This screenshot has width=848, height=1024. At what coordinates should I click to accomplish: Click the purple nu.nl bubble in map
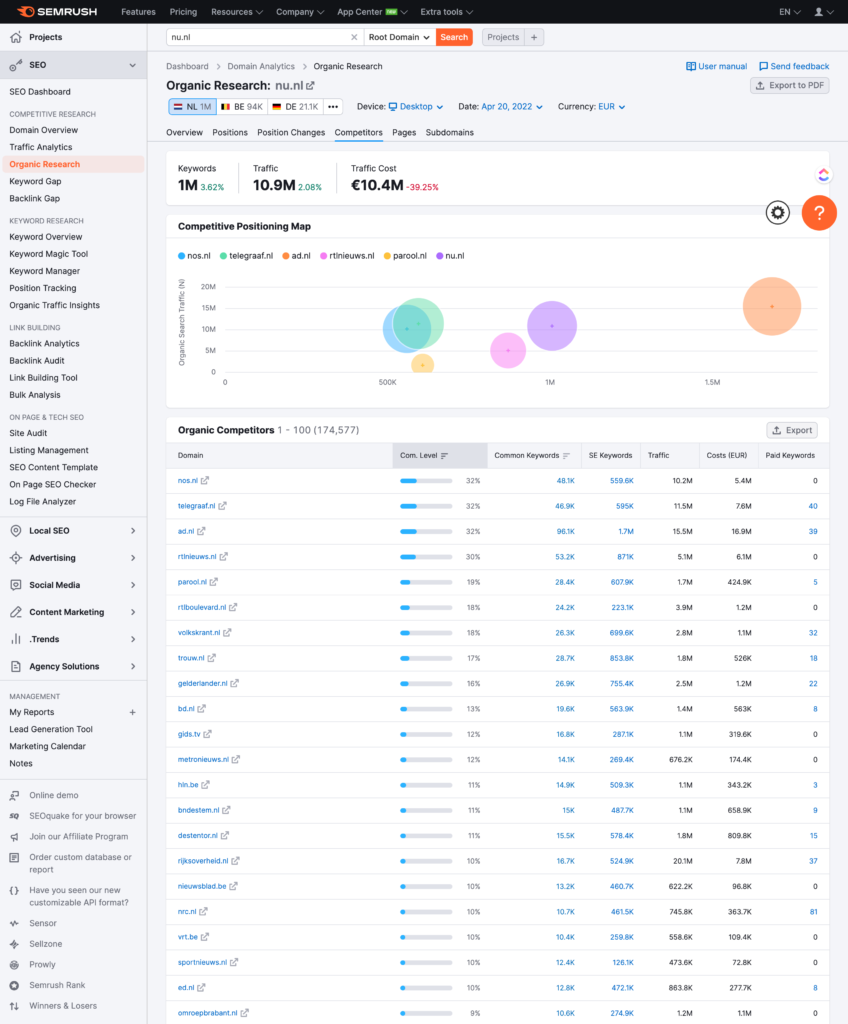552,326
